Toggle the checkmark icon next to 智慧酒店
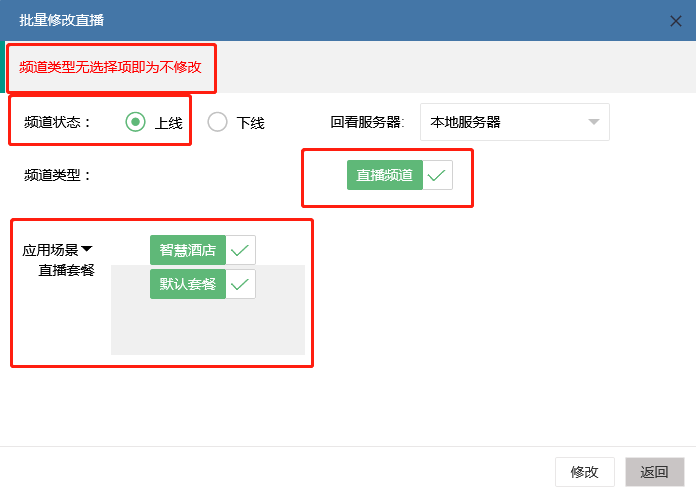The height and width of the screenshot is (493, 696). pos(240,250)
